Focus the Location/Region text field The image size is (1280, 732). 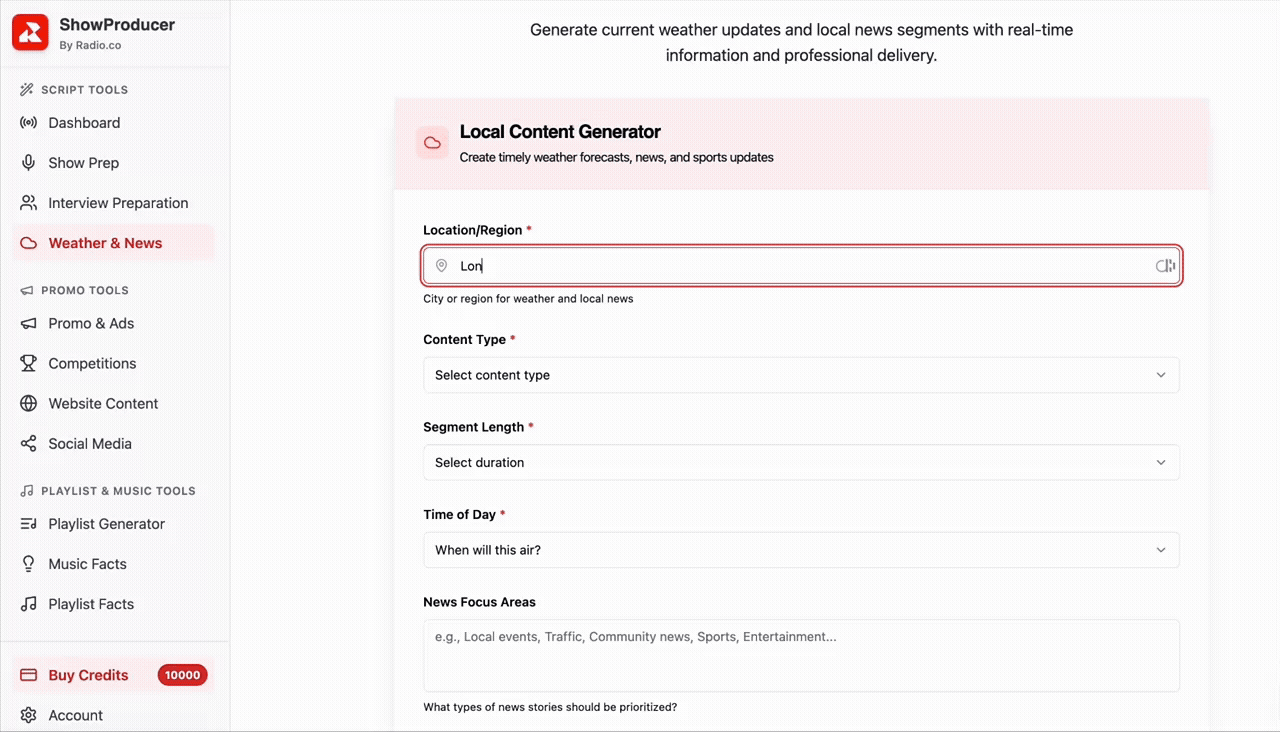click(x=800, y=266)
